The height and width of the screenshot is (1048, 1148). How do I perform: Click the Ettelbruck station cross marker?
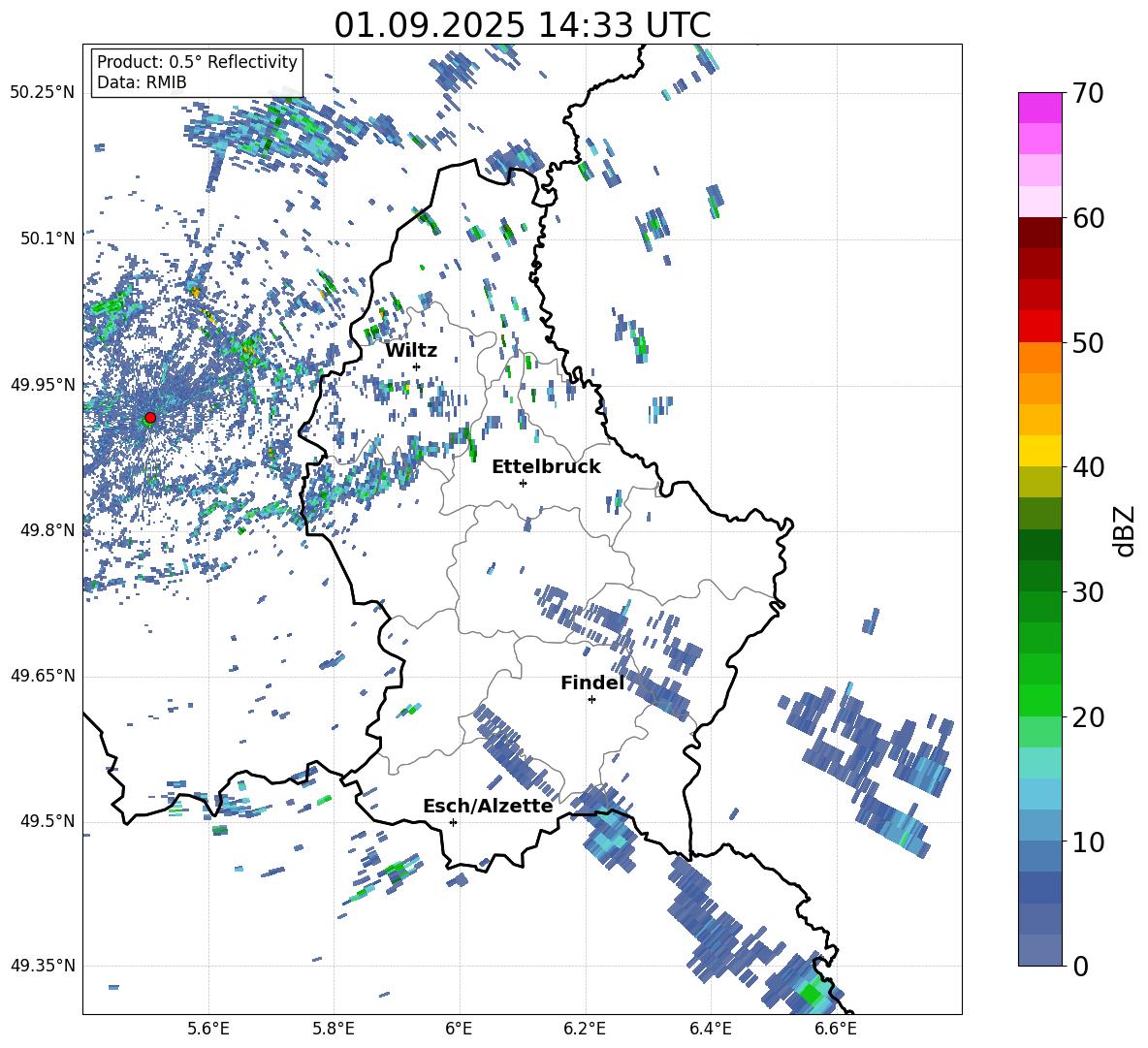click(523, 483)
